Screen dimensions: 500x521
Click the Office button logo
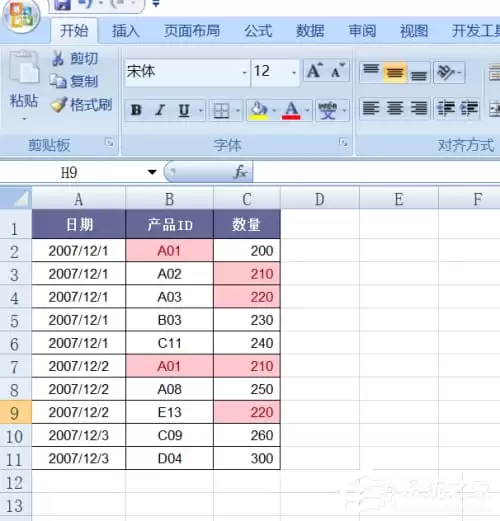coord(21,16)
